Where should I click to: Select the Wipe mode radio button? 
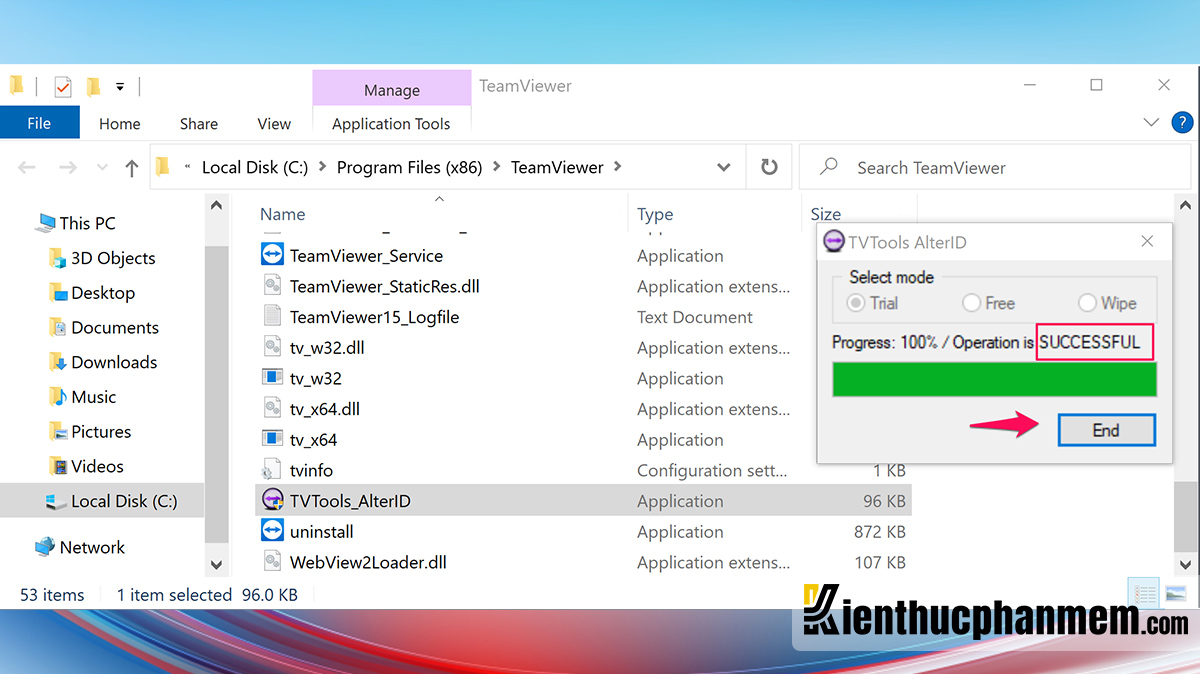[x=1087, y=303]
